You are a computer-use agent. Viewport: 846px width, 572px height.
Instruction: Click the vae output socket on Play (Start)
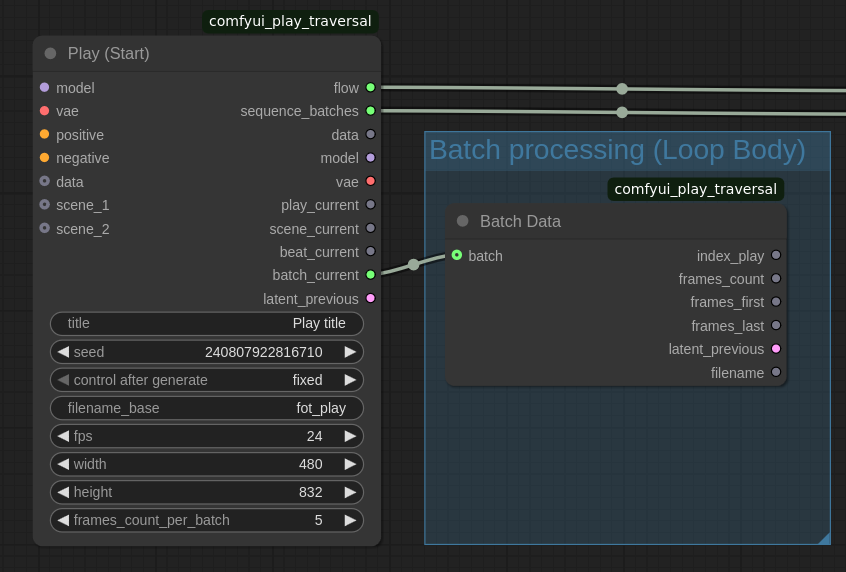coord(371,181)
